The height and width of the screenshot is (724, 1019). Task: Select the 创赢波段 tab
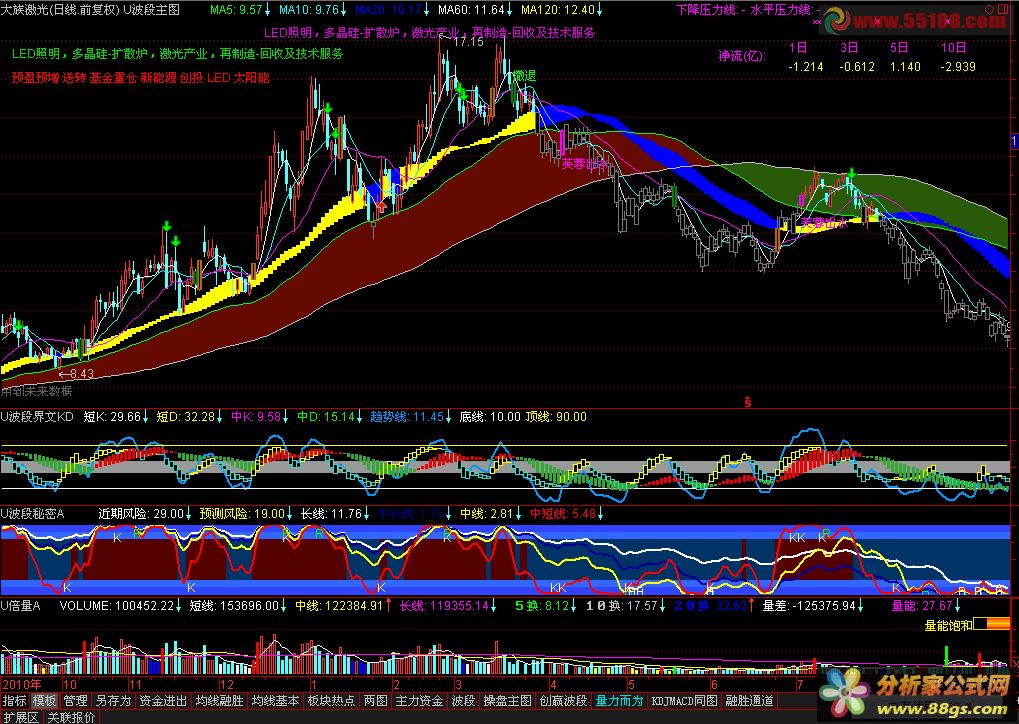click(563, 701)
